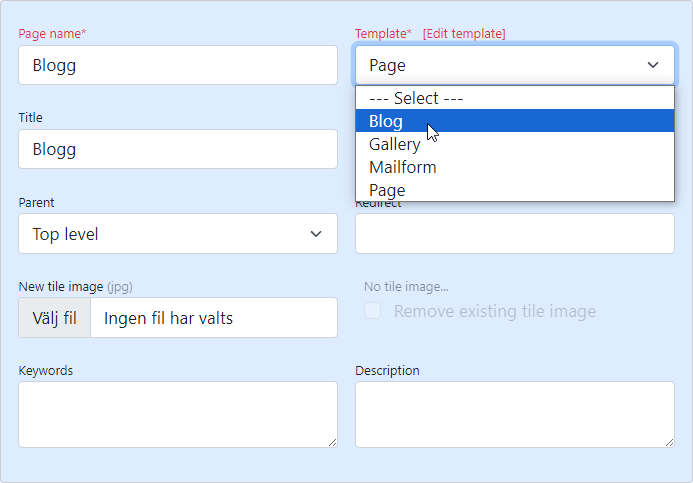Choose the '--- Select ---' placeholder option
Image resolution: width=693 pixels, height=483 pixels.
tap(416, 98)
